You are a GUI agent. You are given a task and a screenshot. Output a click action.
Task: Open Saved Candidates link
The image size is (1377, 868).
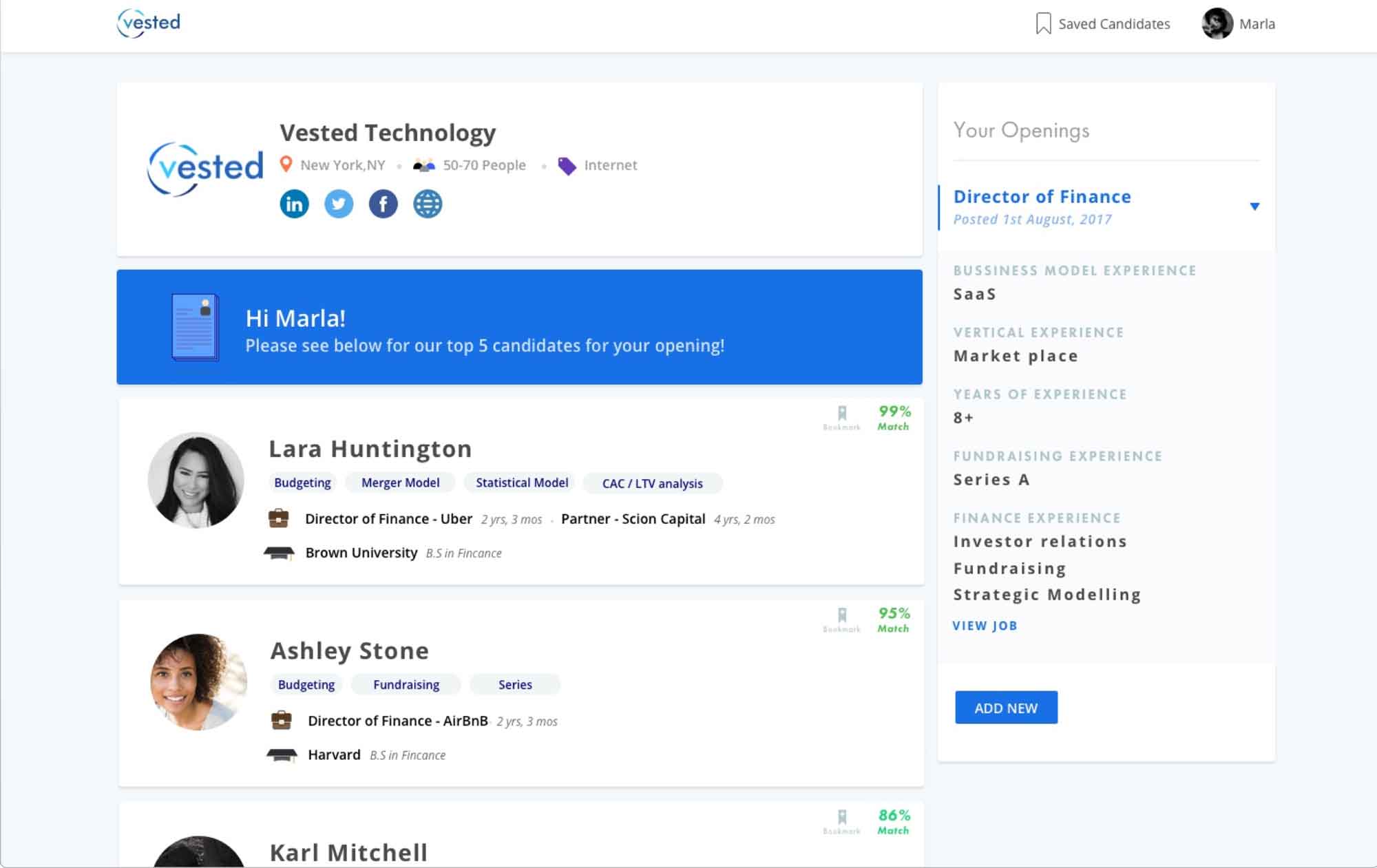1113,24
